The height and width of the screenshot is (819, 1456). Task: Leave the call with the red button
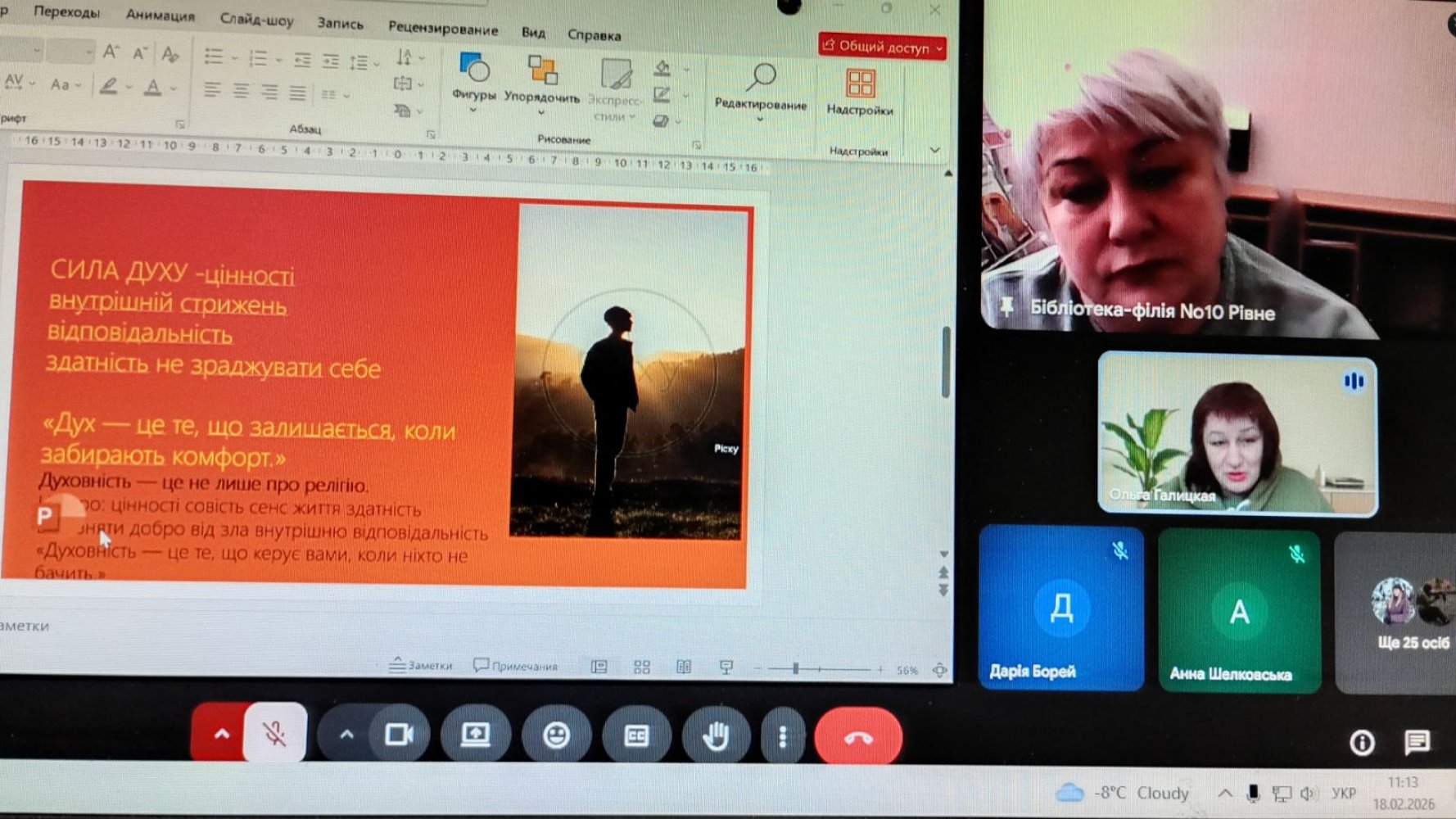(858, 737)
